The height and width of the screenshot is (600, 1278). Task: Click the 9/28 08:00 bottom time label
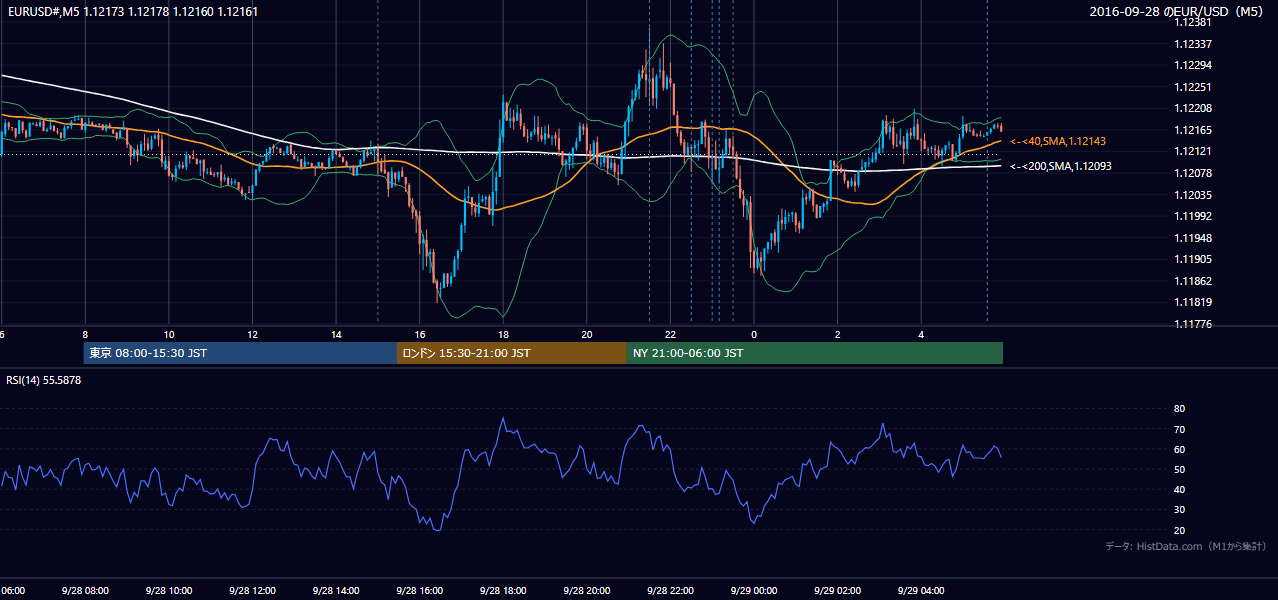[83, 591]
